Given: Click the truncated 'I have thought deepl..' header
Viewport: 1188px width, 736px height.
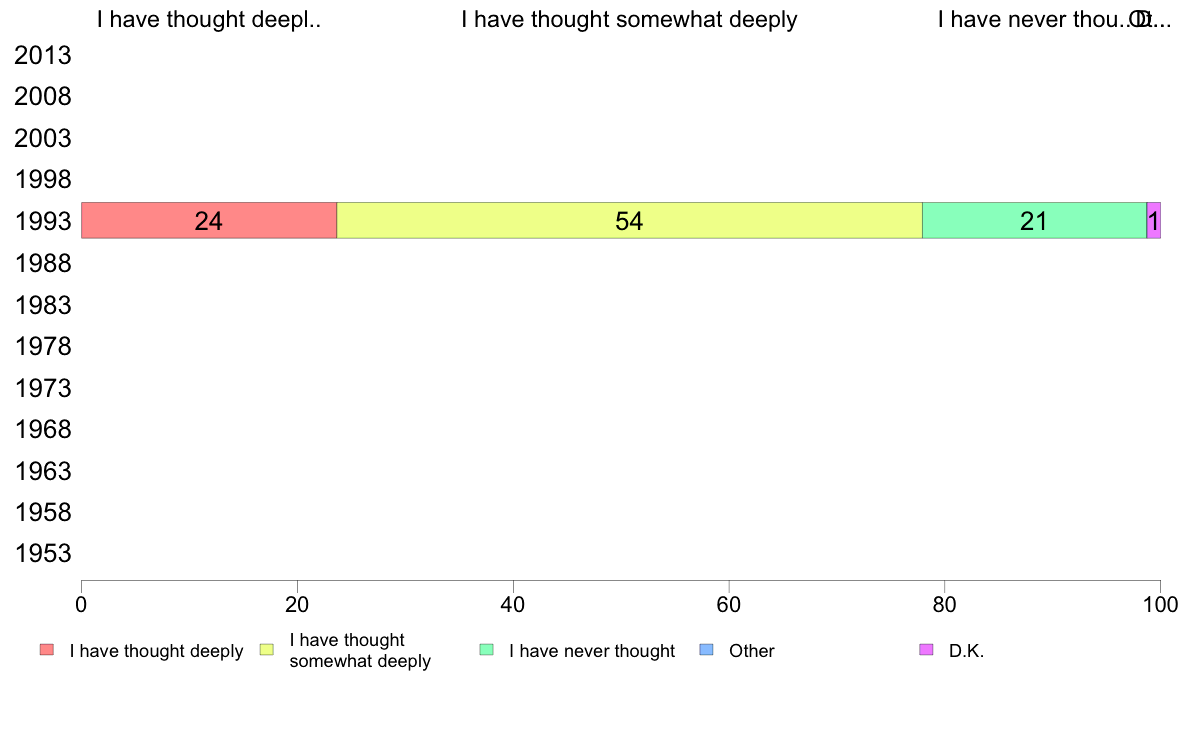Looking at the screenshot, I should click(x=209, y=20).
